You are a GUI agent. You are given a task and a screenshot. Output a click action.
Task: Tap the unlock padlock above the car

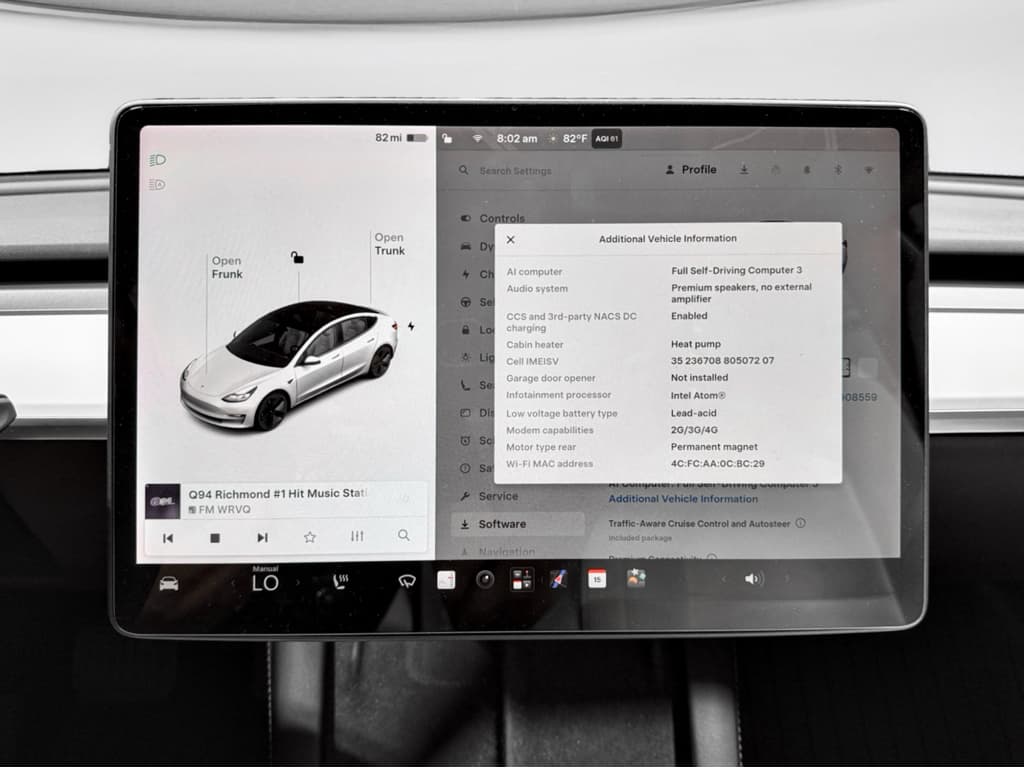[297, 257]
